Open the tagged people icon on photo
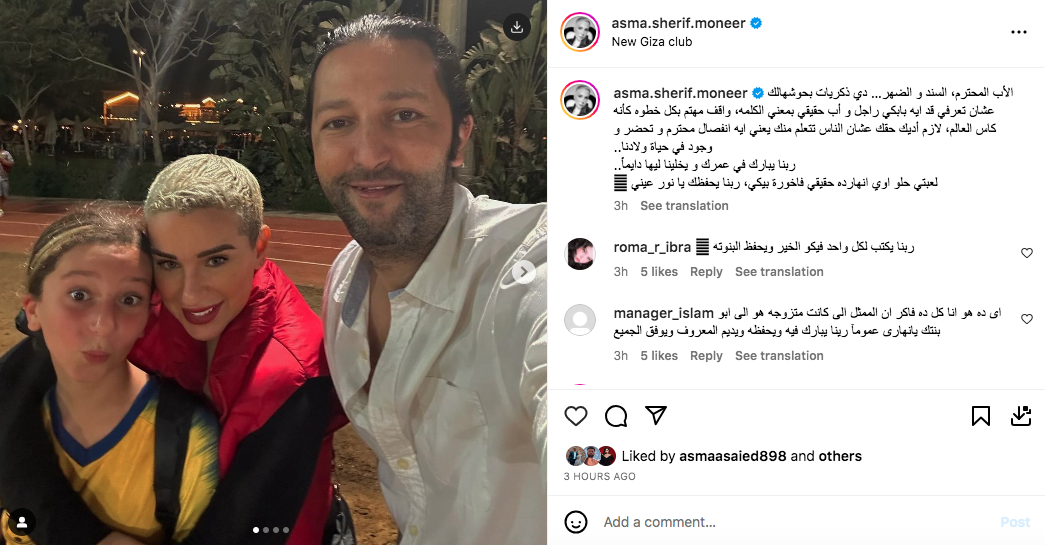 coord(22,522)
